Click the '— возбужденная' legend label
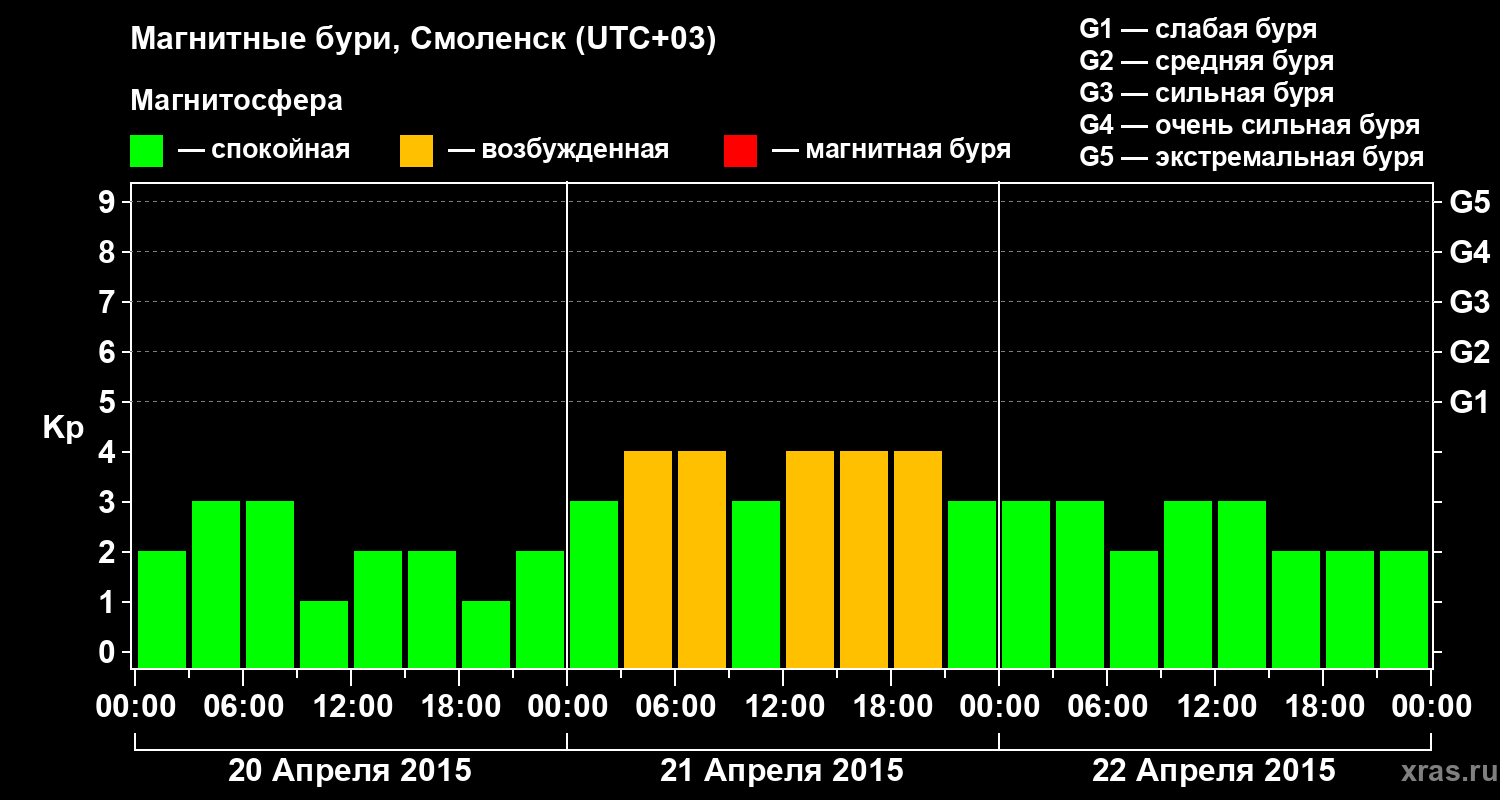The width and height of the screenshot is (1500, 800). pos(558,150)
